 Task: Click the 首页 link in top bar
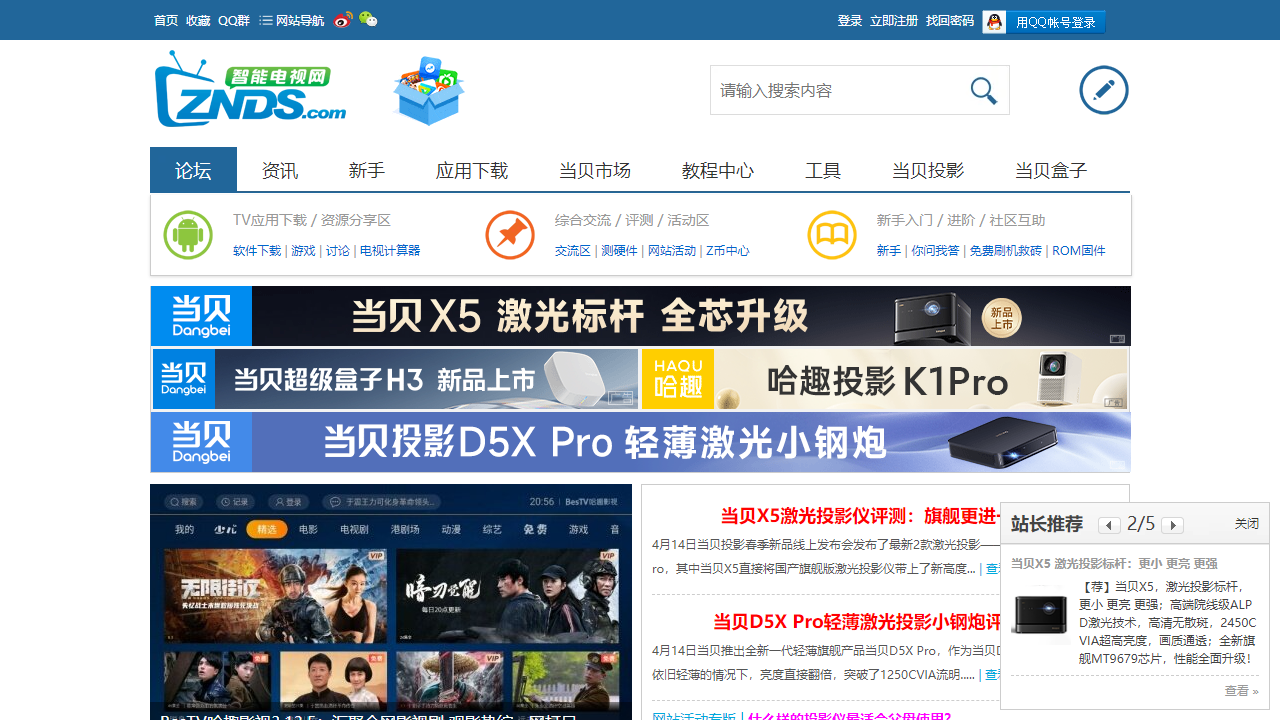tap(166, 20)
